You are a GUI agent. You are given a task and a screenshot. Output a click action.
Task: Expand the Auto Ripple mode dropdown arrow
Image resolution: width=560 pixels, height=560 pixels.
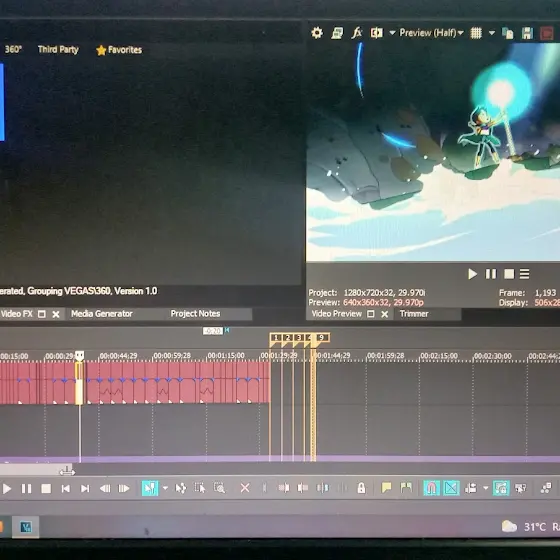(x=486, y=488)
